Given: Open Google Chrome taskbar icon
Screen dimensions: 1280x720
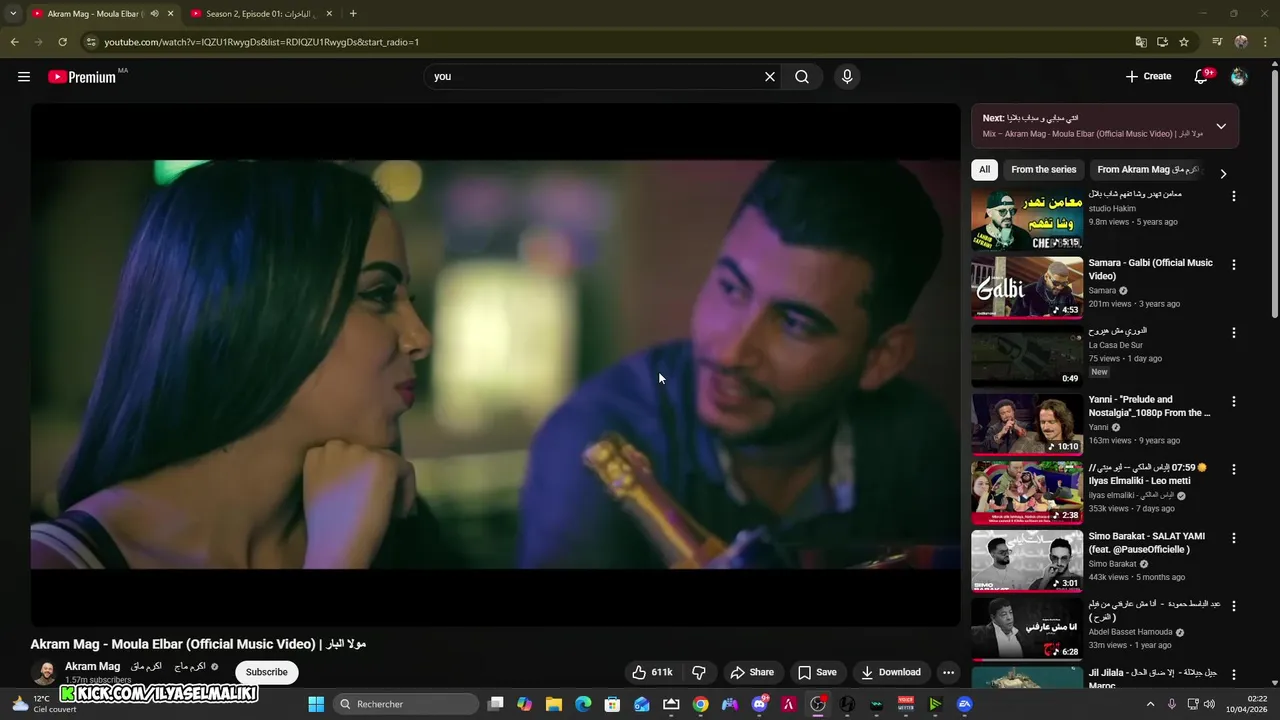Looking at the screenshot, I should click(x=700, y=704).
